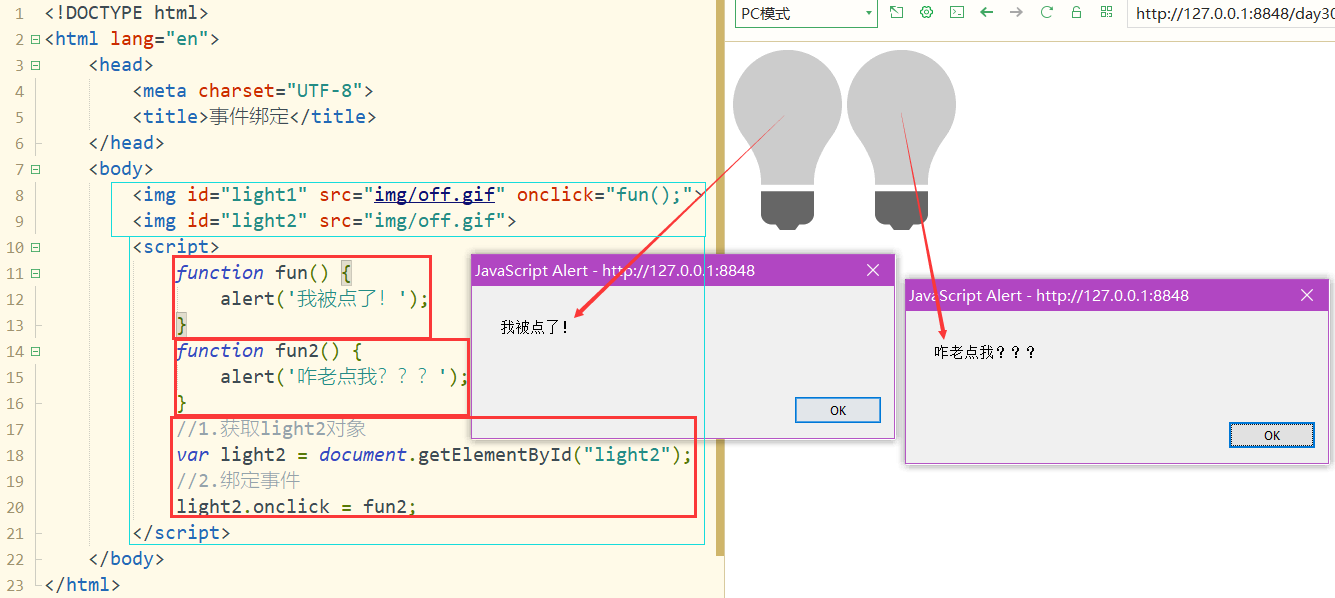Go back with the left arrow icon
The width and height of the screenshot is (1335, 598).
[x=987, y=13]
